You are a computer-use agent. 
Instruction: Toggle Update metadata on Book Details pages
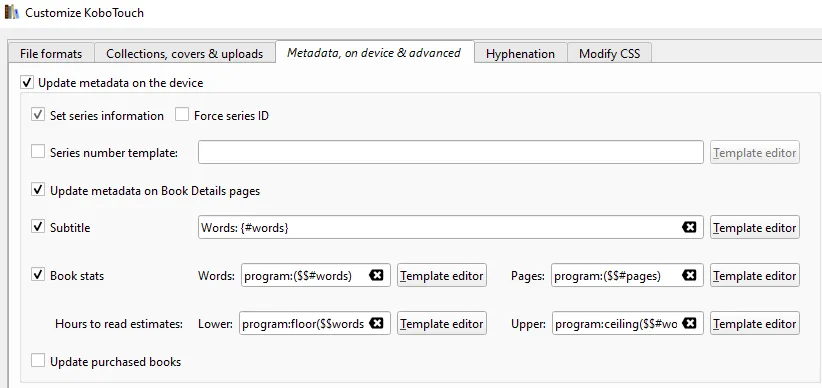point(38,190)
